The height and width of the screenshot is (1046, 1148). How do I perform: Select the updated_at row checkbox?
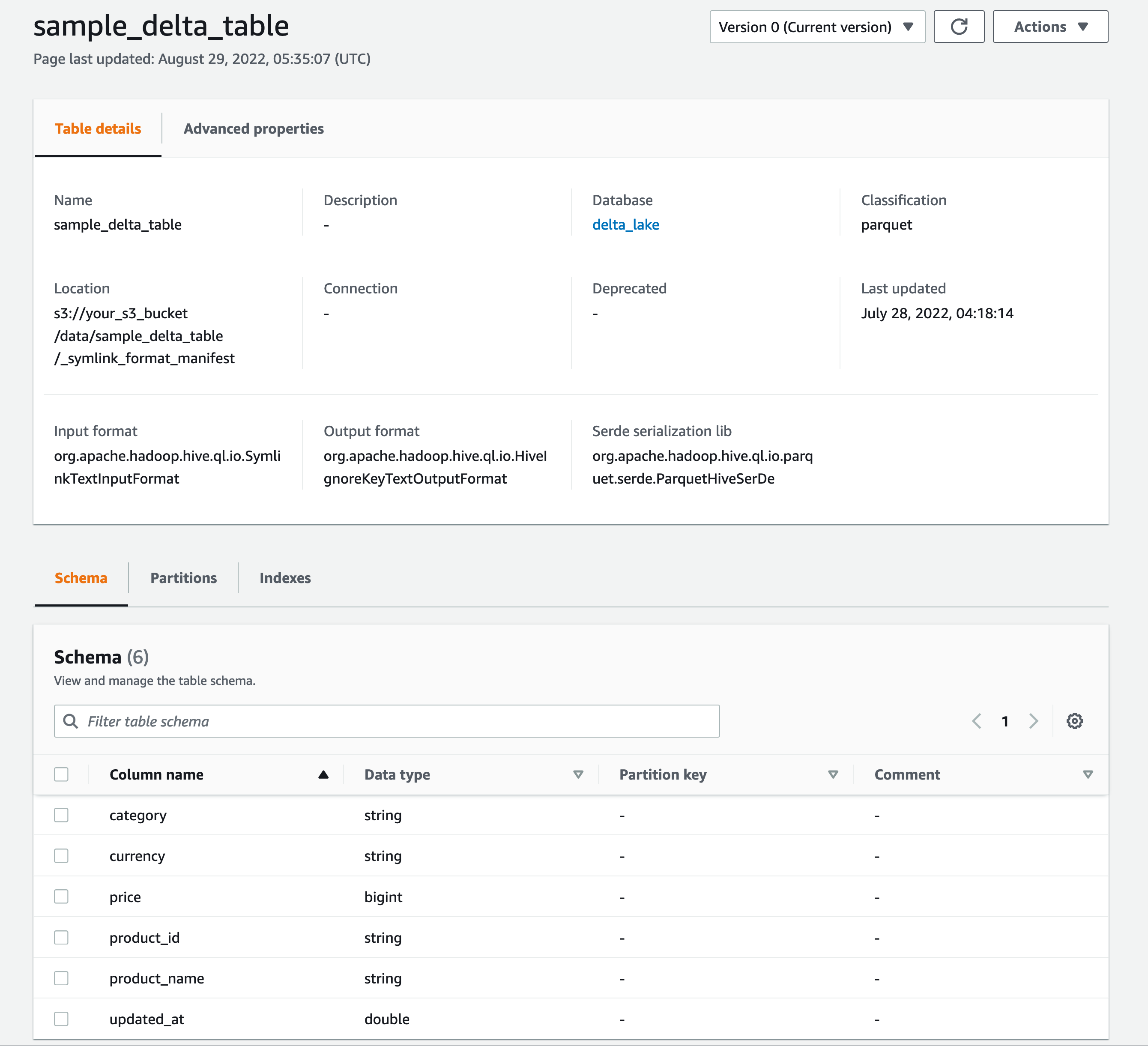[x=61, y=1019]
